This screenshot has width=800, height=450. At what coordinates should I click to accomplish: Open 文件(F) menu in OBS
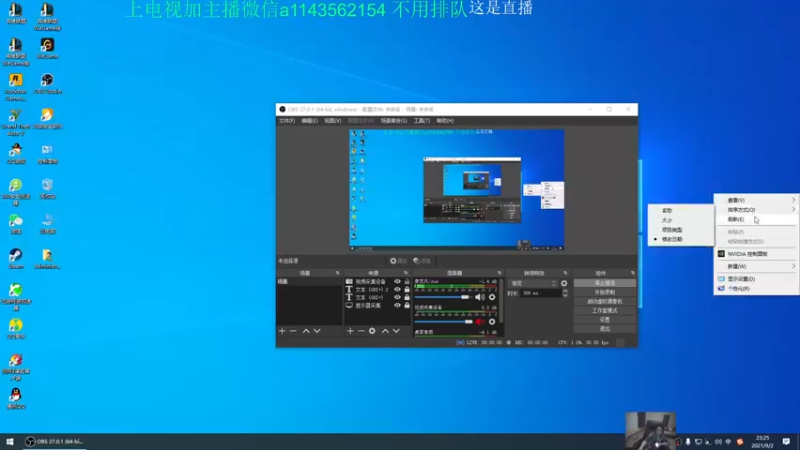(x=287, y=121)
